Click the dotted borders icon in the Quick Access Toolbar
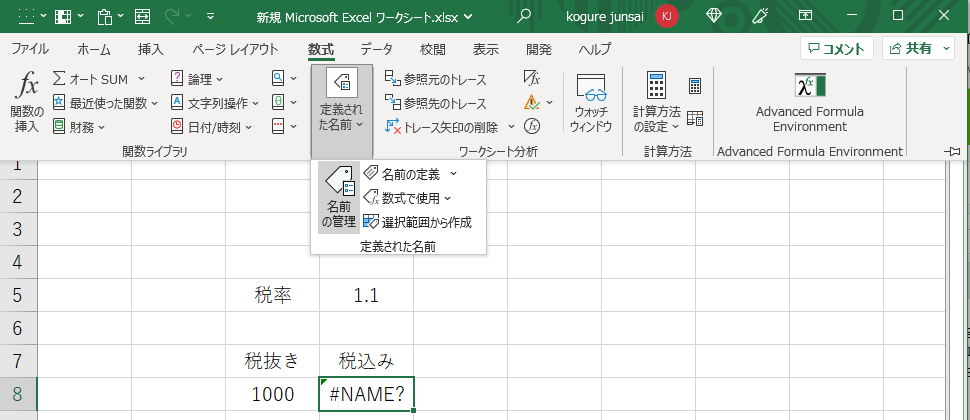The image size is (970, 420). pos(26,16)
